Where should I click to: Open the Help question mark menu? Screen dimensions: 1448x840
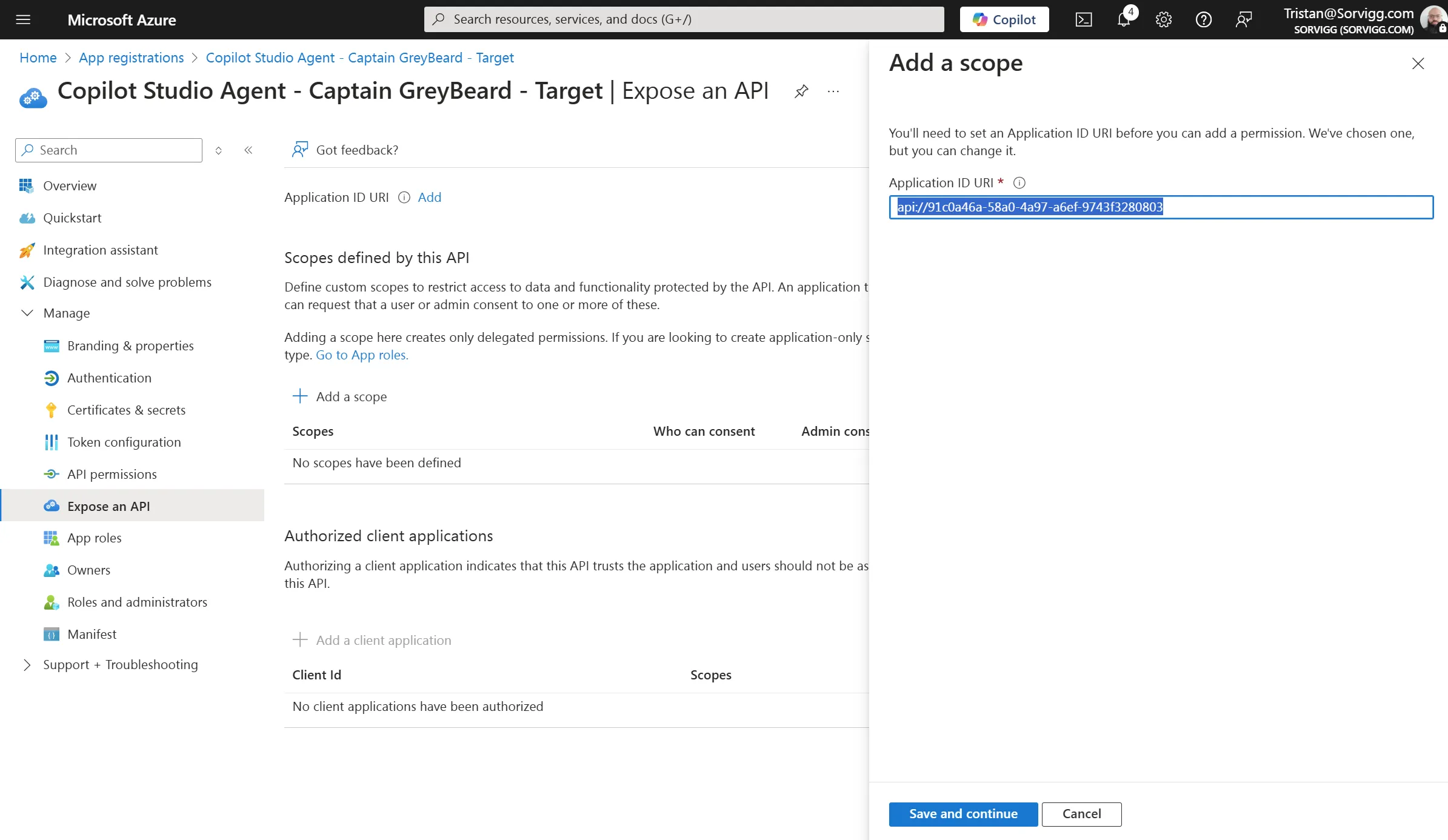tap(1204, 19)
